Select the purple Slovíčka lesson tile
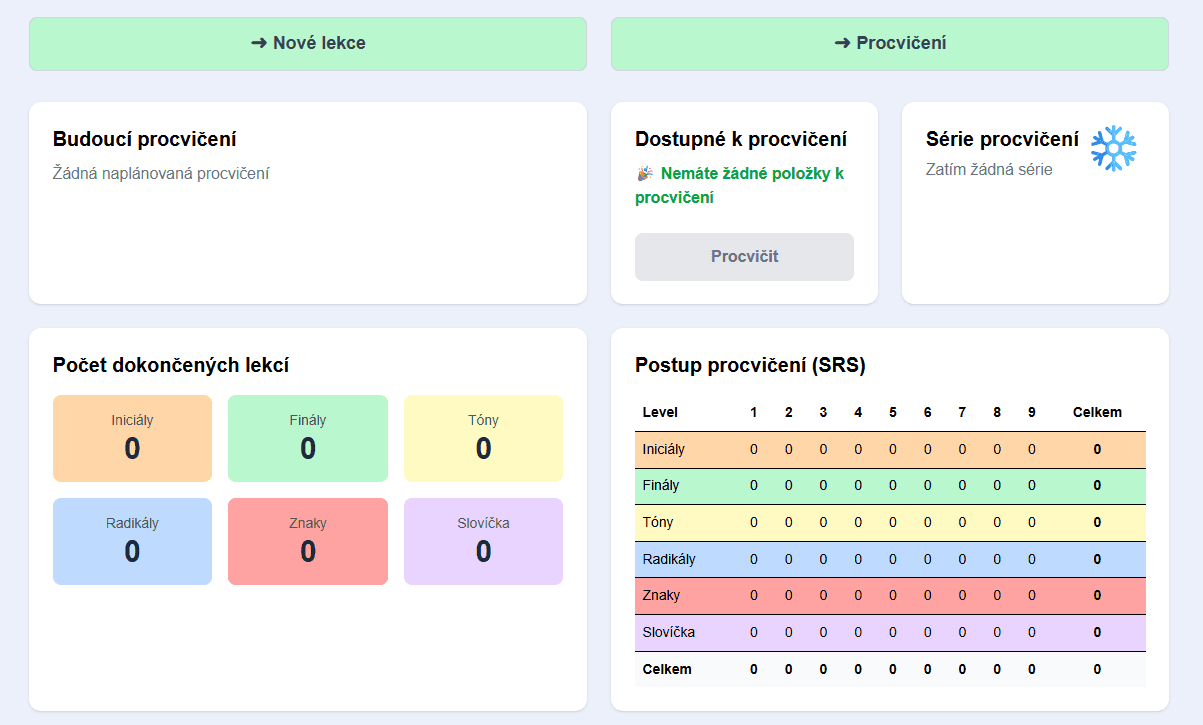Image resolution: width=1203 pixels, height=725 pixels. 483,541
